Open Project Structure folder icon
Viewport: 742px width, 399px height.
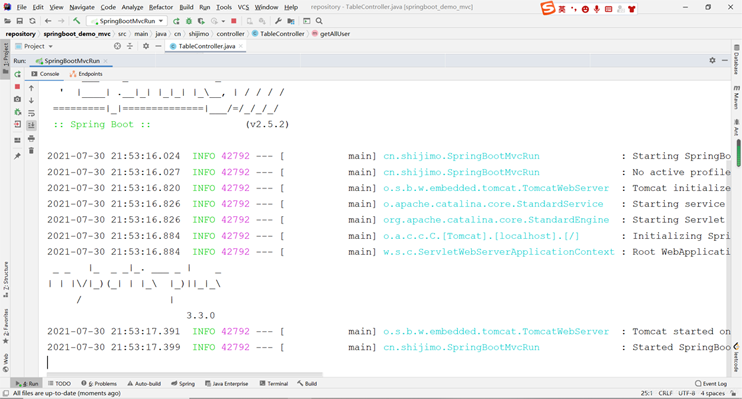291,21
